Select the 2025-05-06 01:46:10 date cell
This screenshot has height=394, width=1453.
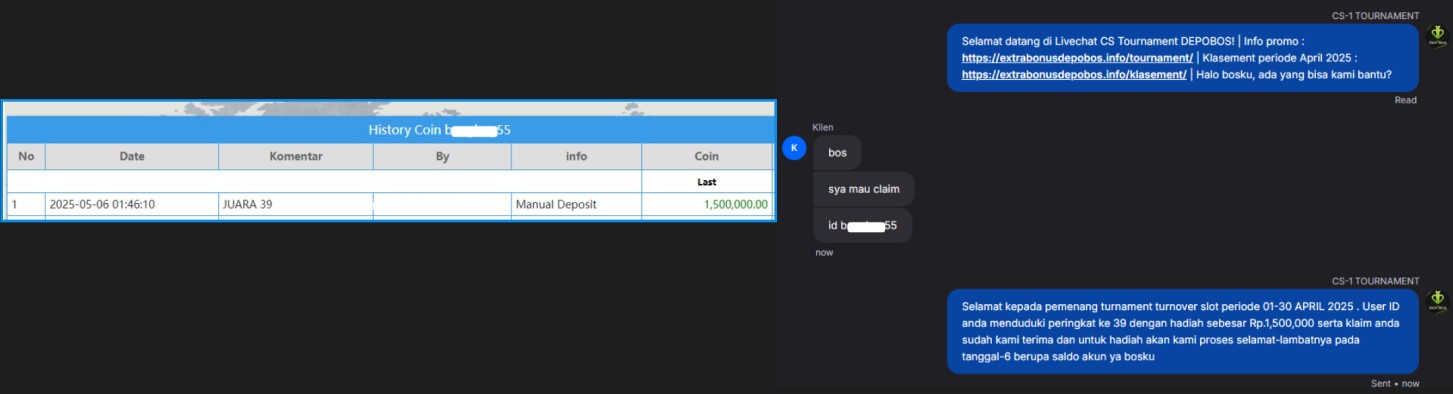click(x=132, y=204)
